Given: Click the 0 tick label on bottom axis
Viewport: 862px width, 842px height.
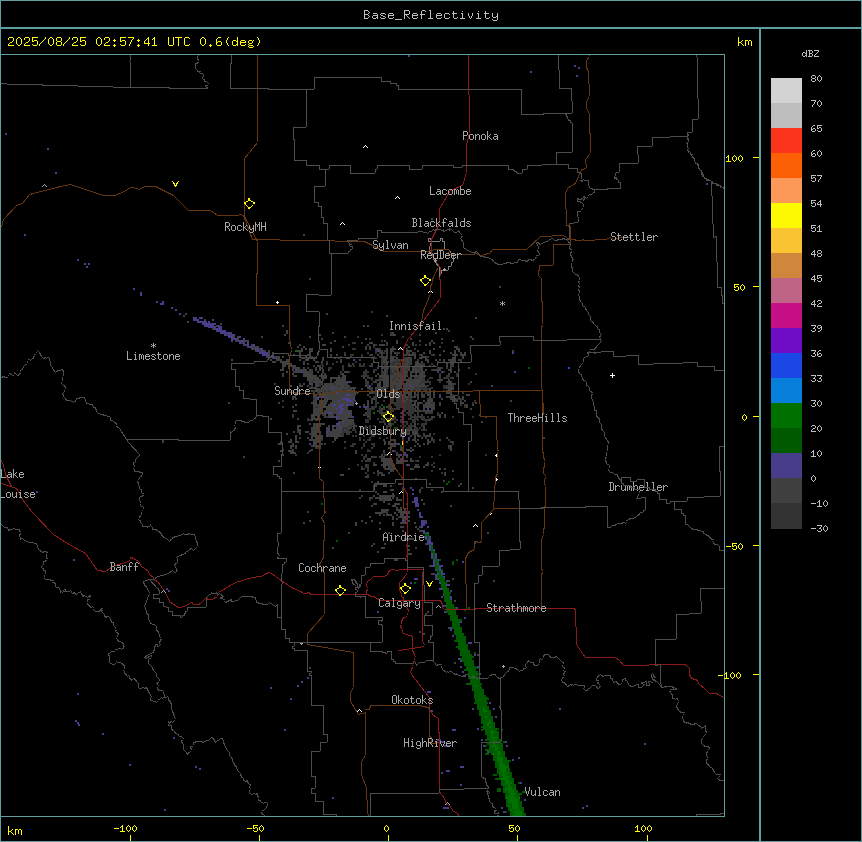Looking at the screenshot, I should pos(386,828).
